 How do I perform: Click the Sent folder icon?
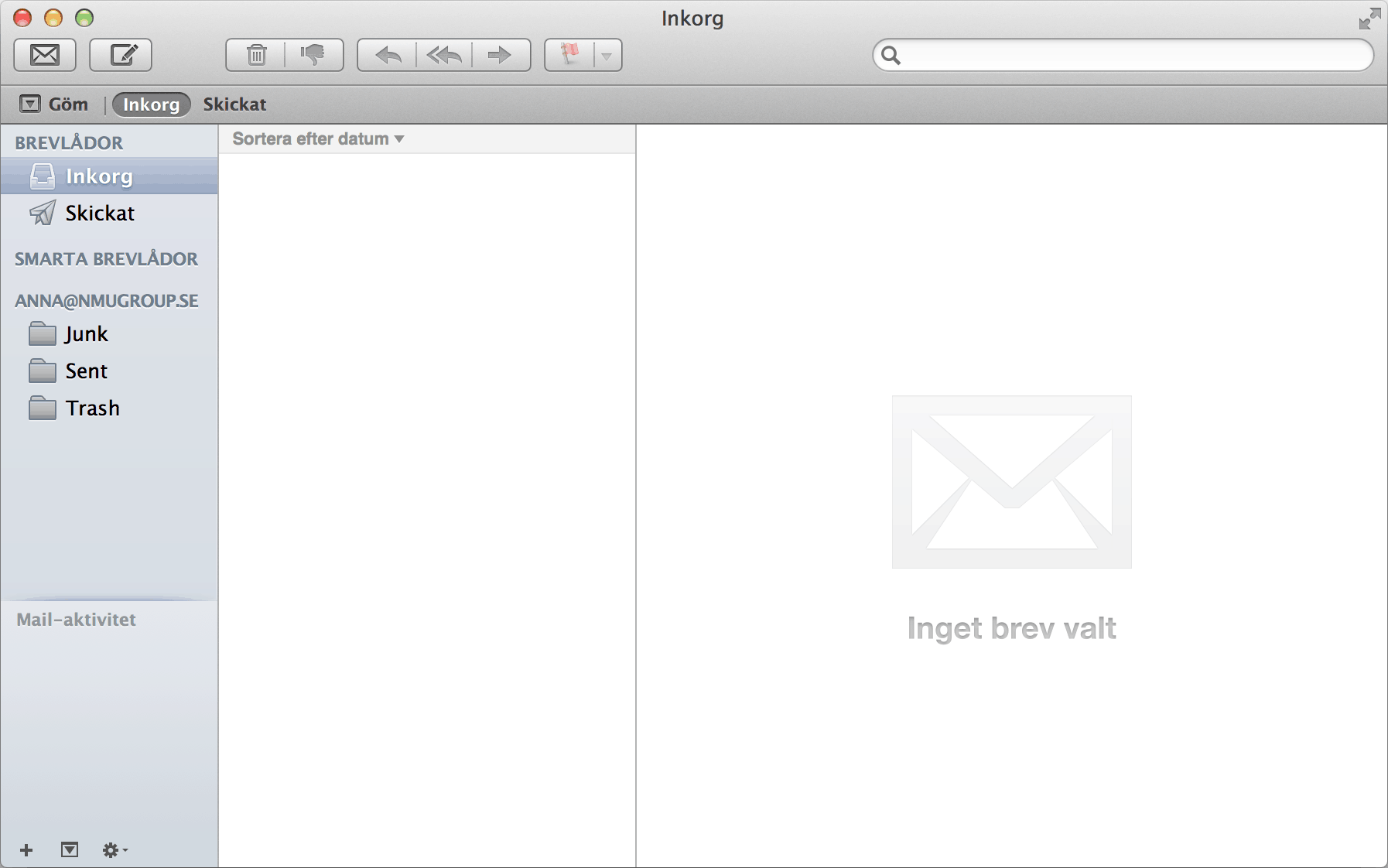pyautogui.click(x=43, y=371)
